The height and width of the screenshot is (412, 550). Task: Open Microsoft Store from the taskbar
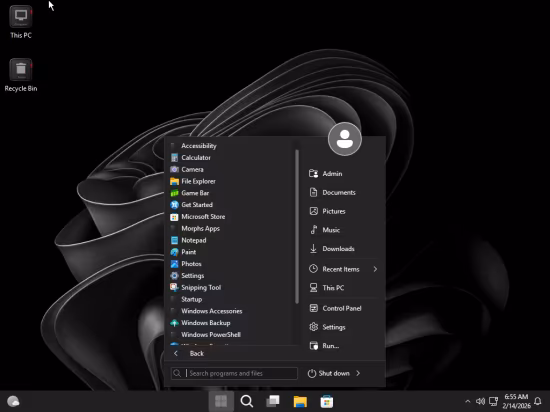(x=327, y=401)
